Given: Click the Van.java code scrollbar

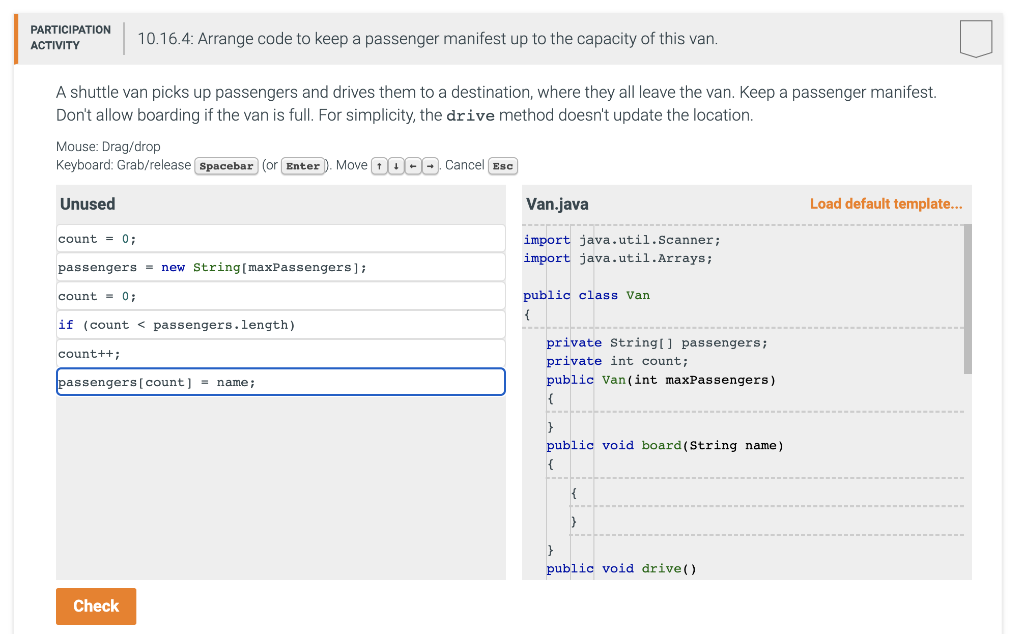Looking at the screenshot, I should click(x=968, y=299).
